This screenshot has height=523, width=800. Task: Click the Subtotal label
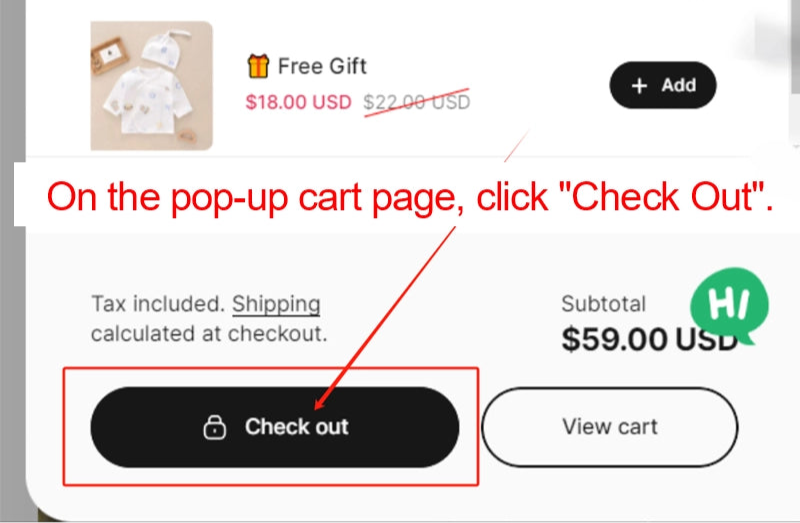(603, 304)
